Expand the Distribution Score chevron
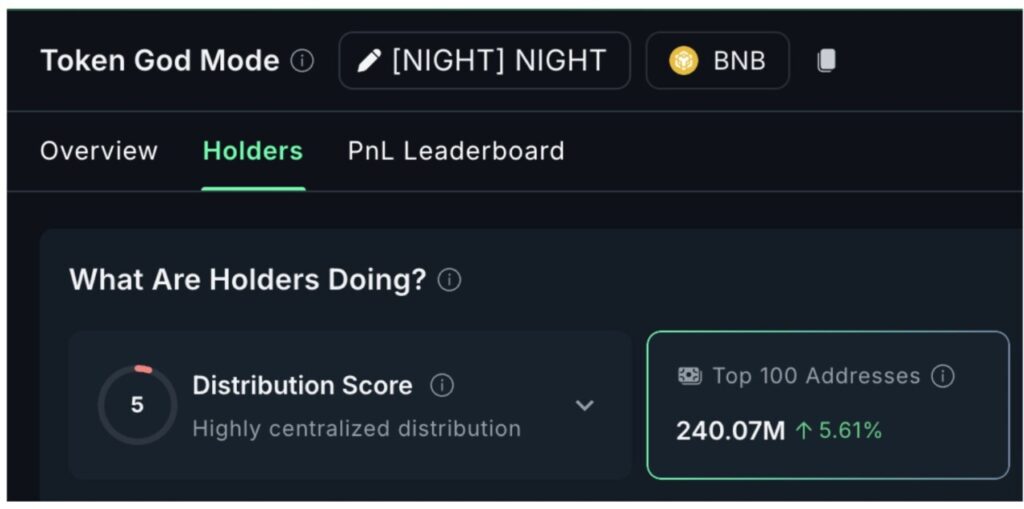This screenshot has width=1024, height=509. (x=585, y=405)
